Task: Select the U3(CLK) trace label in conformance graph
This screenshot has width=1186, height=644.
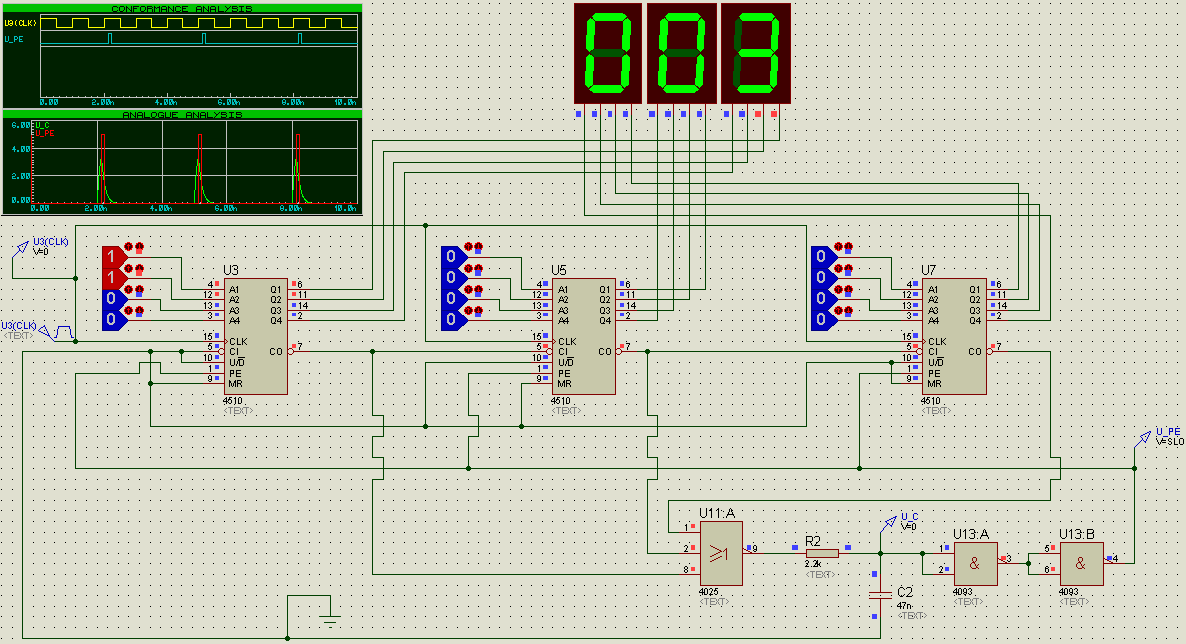Action: tap(20, 23)
